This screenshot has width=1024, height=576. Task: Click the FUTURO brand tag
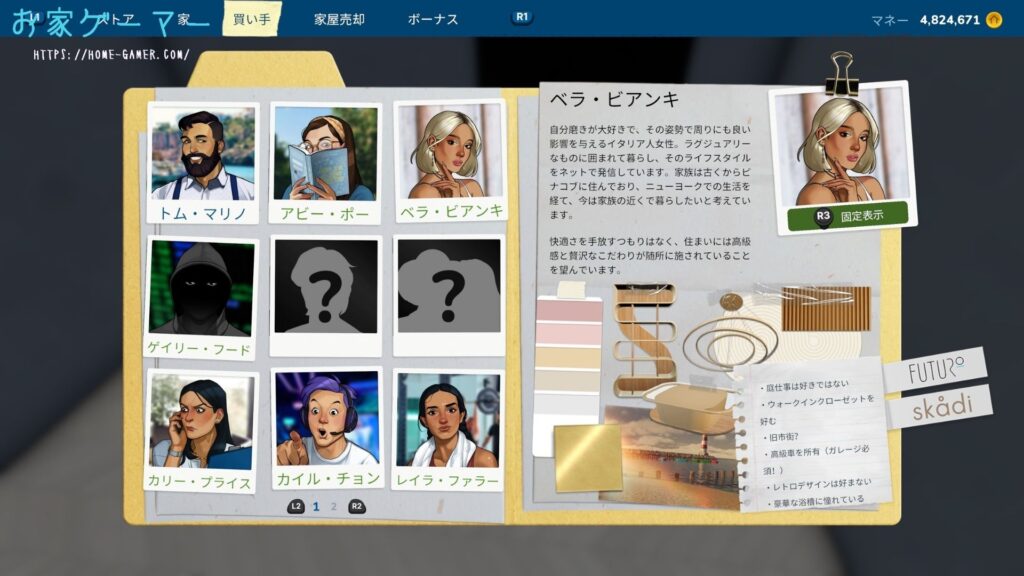935,370
